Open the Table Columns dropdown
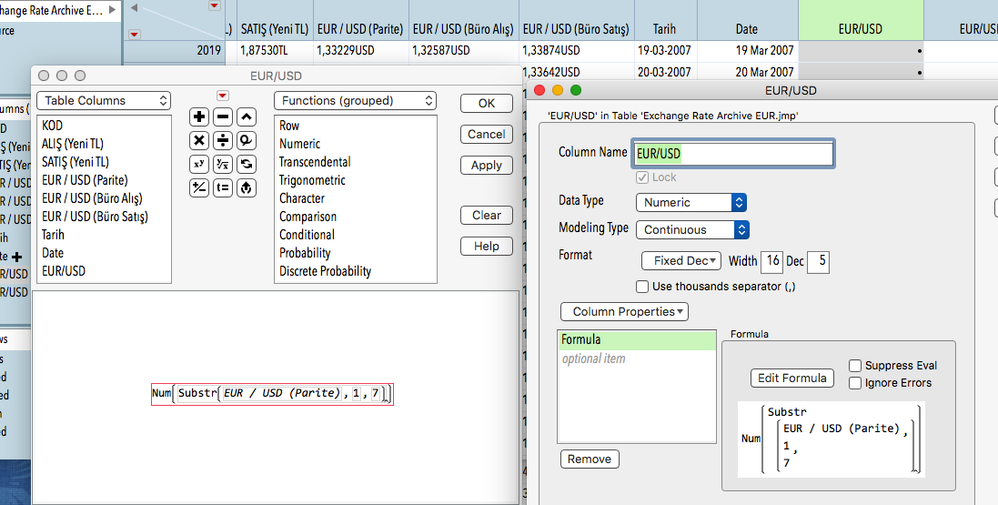 [104, 101]
